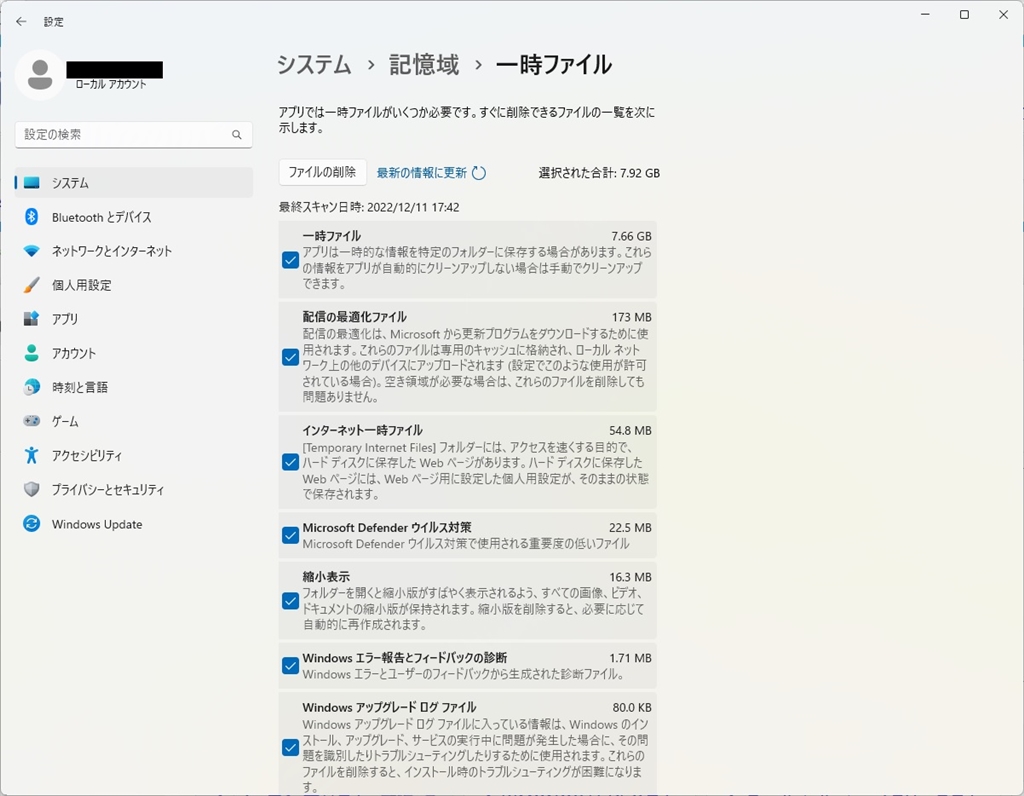The width and height of the screenshot is (1024, 796).
Task: Click the システム monitor icon
Action: click(x=31, y=183)
